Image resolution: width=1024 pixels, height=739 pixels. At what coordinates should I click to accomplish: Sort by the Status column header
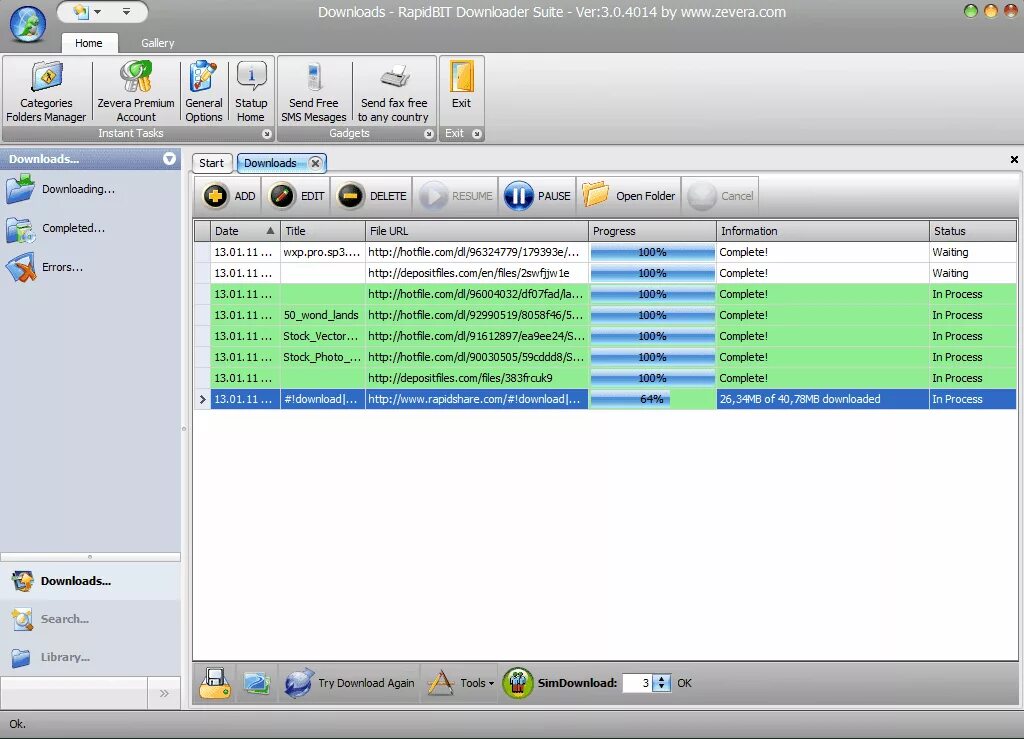point(973,231)
